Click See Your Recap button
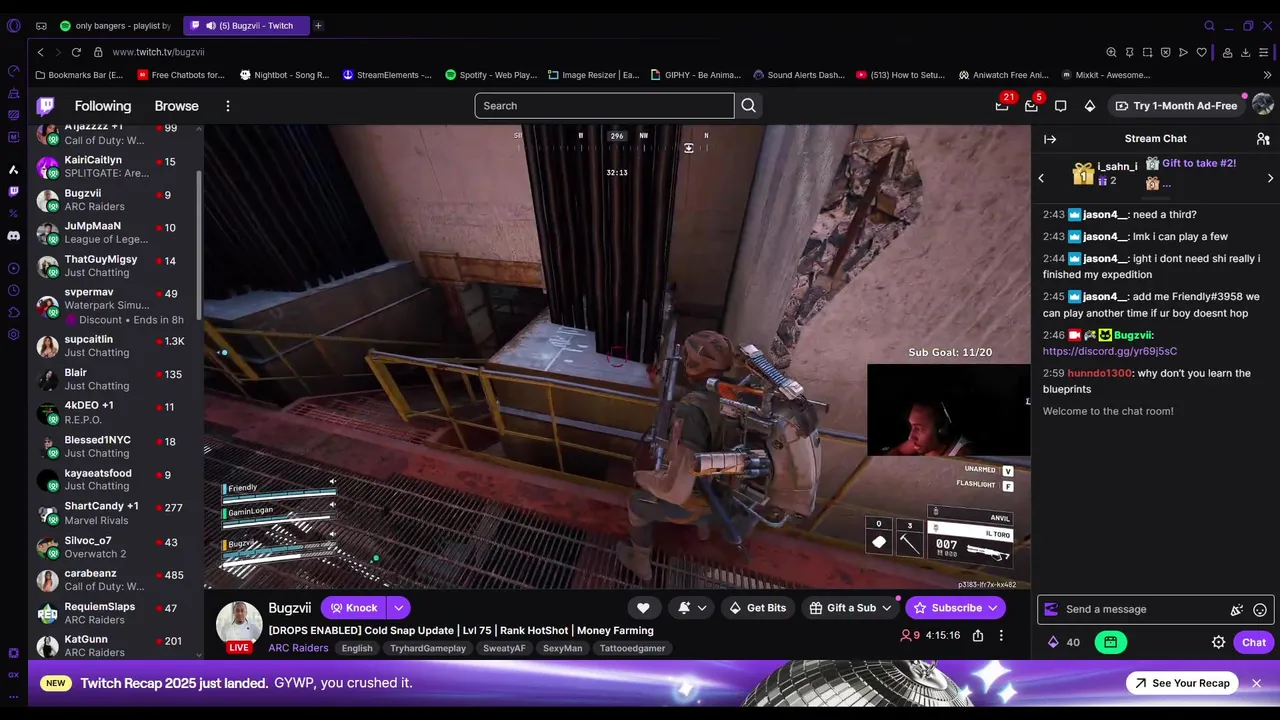The width and height of the screenshot is (1280, 720). pyautogui.click(x=1180, y=683)
